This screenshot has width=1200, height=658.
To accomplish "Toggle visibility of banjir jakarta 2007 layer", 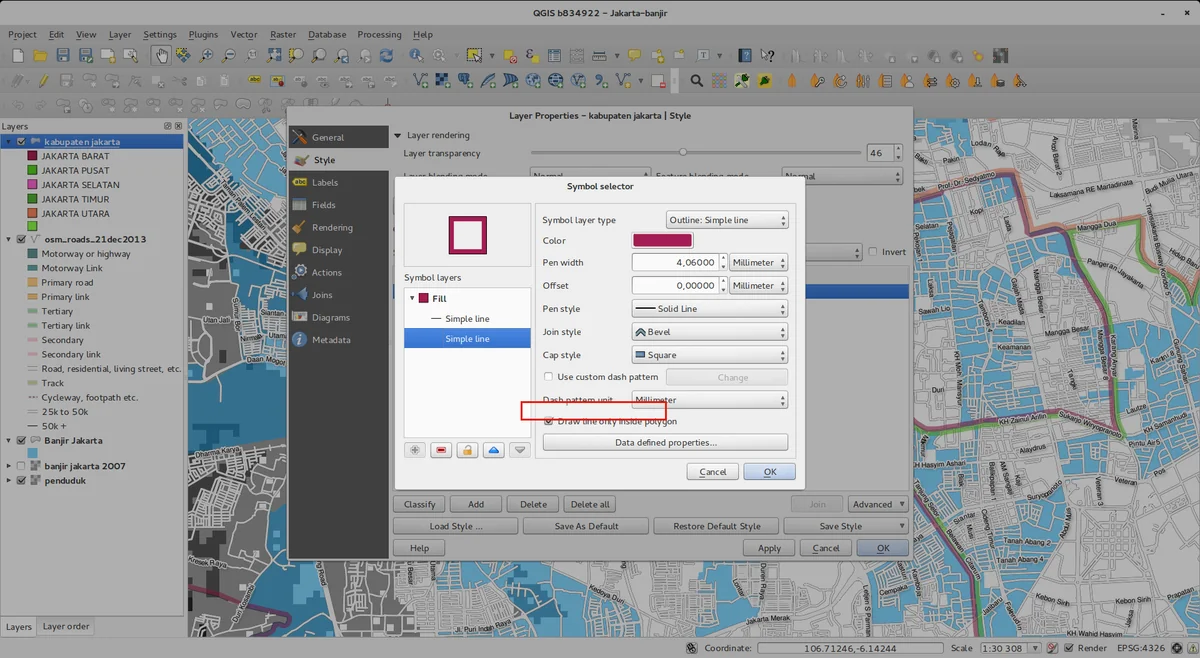I will 20,466.
